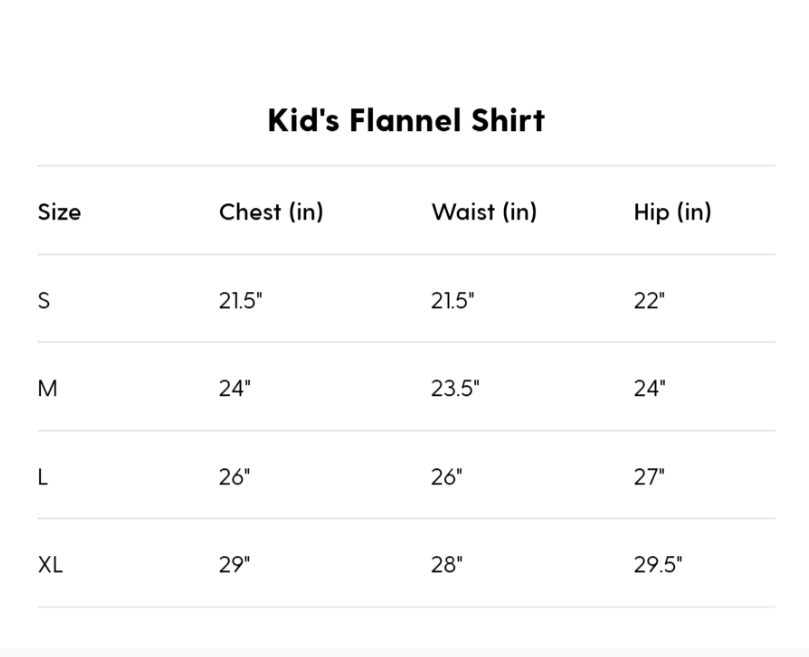Select the hip value 22" for size S
The height and width of the screenshot is (657, 809).
[649, 300]
